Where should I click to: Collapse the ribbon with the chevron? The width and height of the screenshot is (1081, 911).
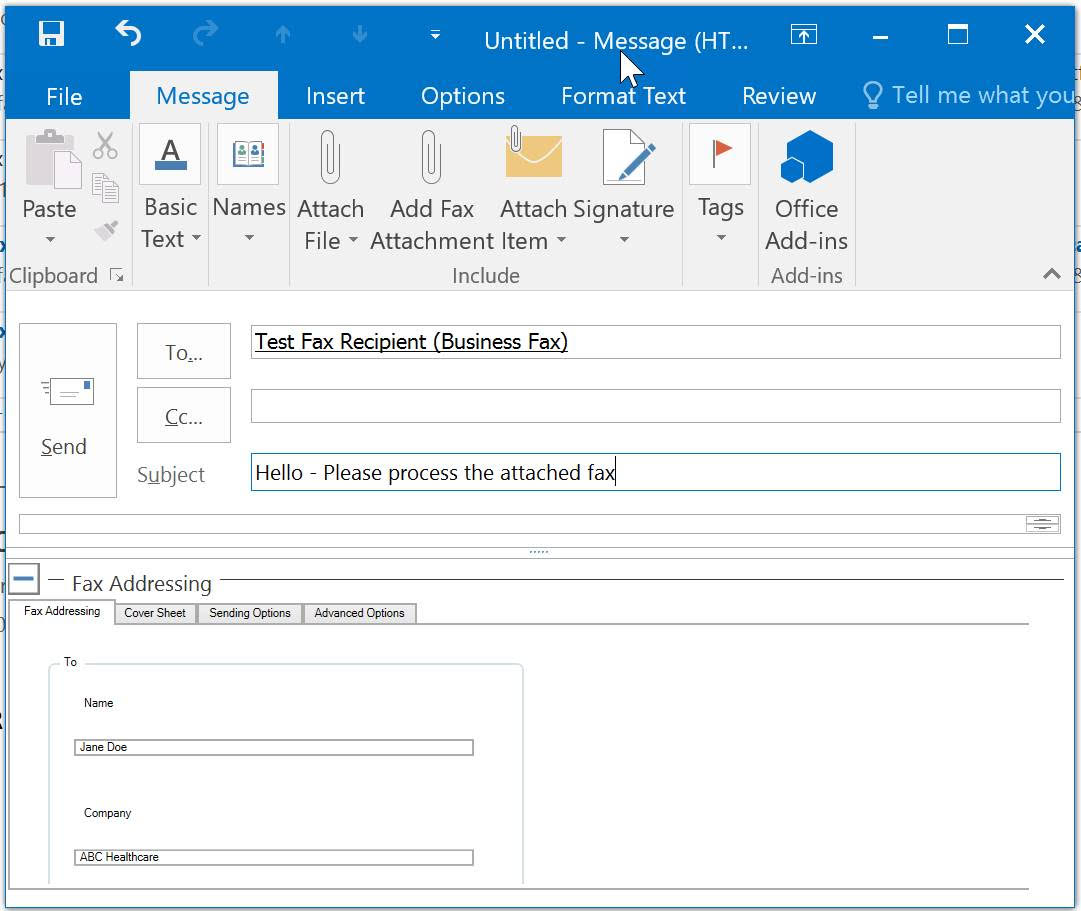click(1051, 273)
